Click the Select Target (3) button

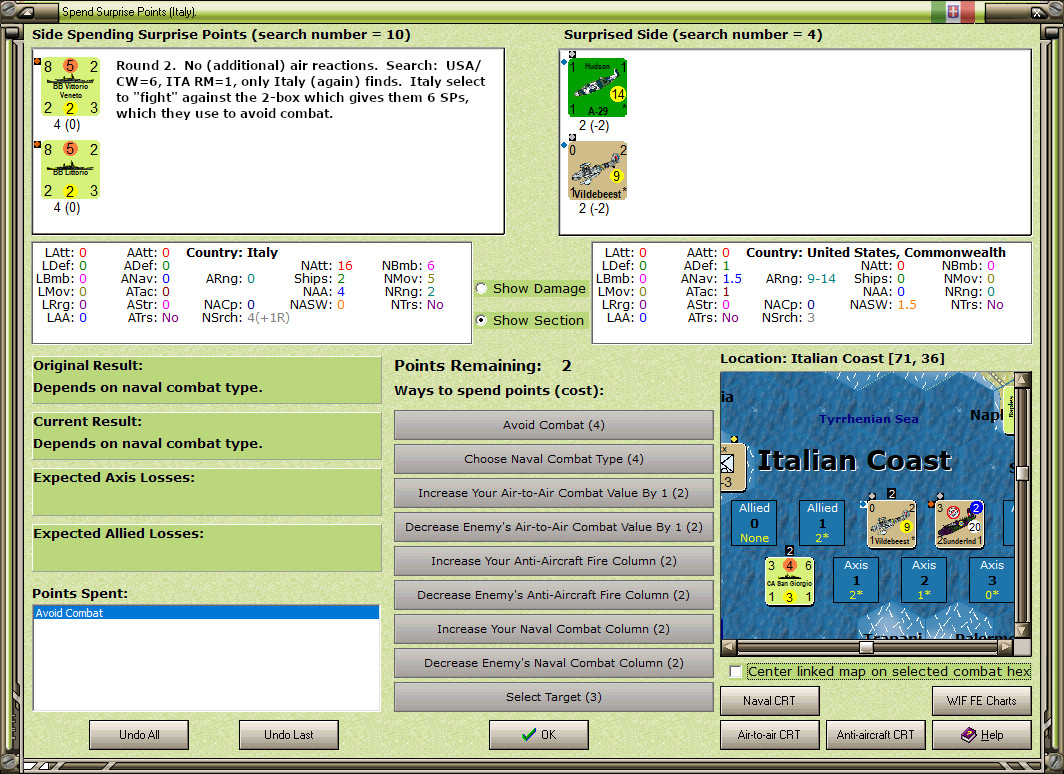pos(554,697)
